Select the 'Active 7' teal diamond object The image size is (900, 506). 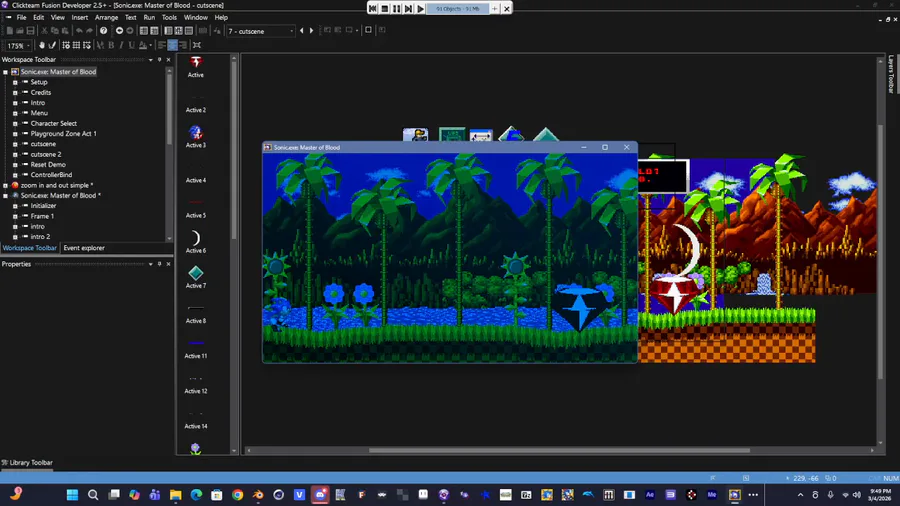pyautogui.click(x=196, y=277)
